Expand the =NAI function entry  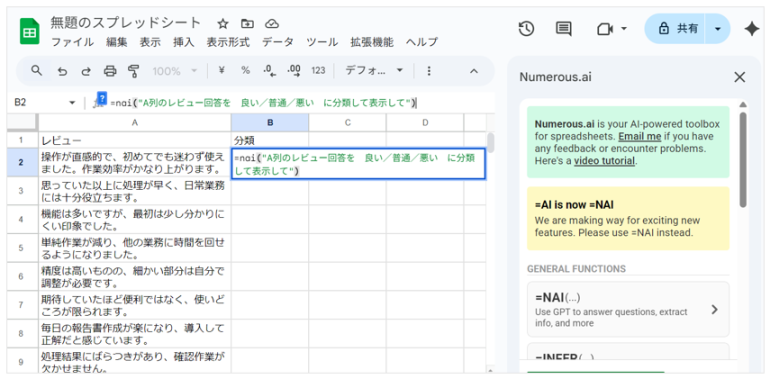click(x=628, y=309)
